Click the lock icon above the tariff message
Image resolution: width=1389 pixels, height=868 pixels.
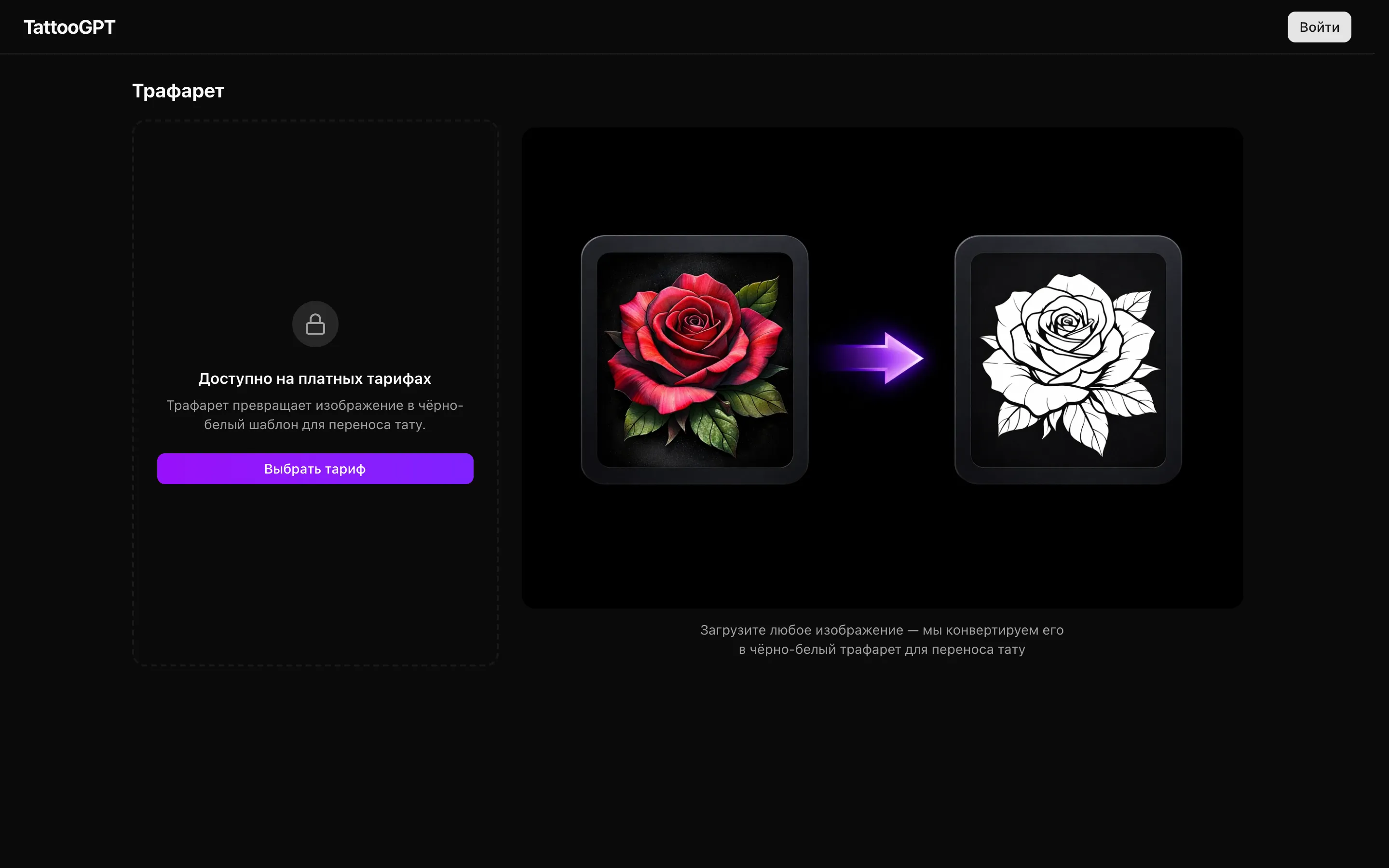[315, 324]
